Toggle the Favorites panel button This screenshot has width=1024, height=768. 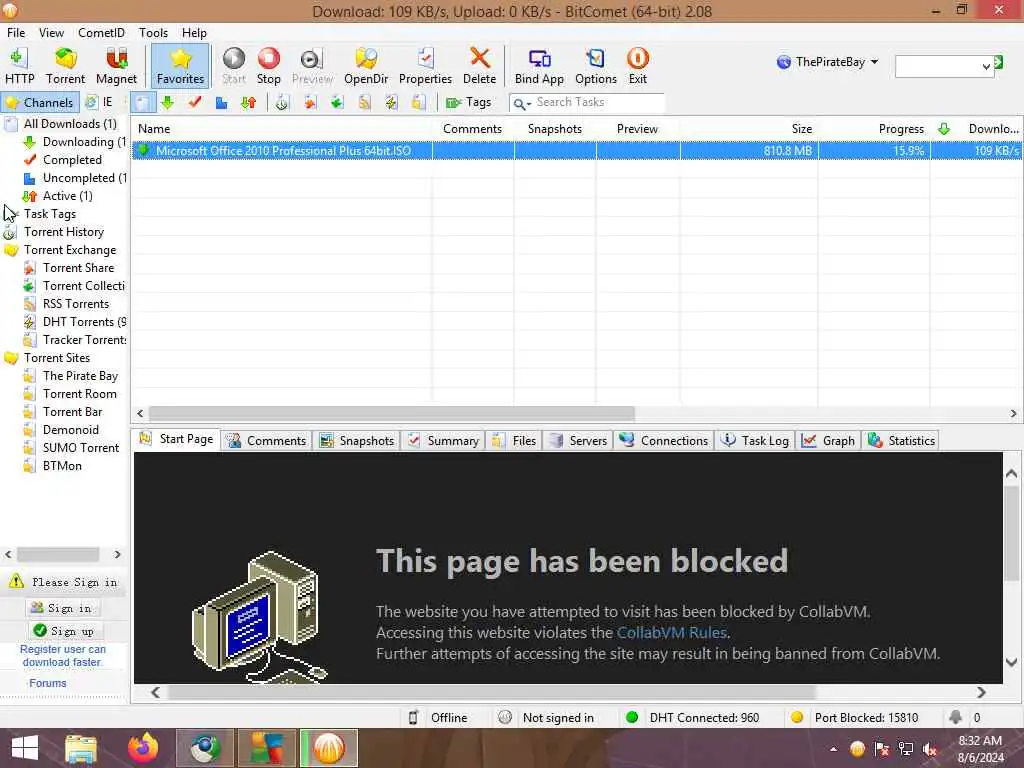[x=180, y=66]
